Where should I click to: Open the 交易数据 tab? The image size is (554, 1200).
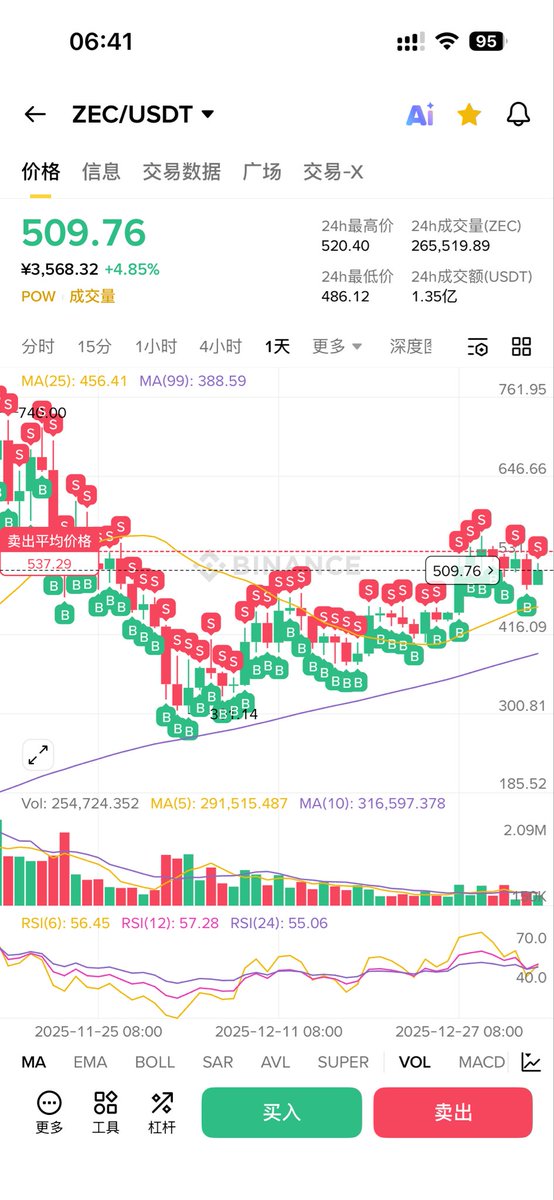(x=181, y=172)
